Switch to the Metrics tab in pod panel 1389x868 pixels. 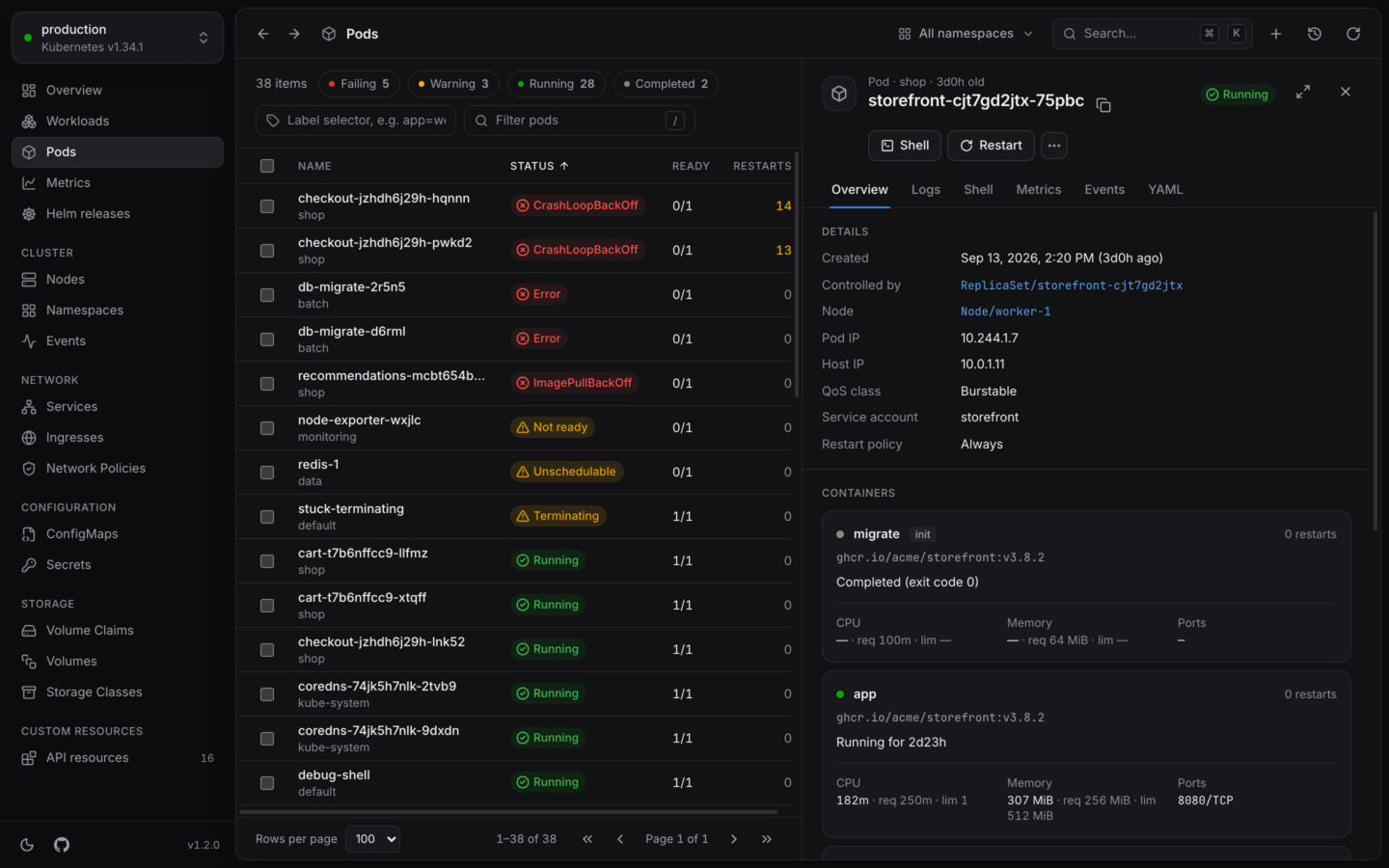1039,190
